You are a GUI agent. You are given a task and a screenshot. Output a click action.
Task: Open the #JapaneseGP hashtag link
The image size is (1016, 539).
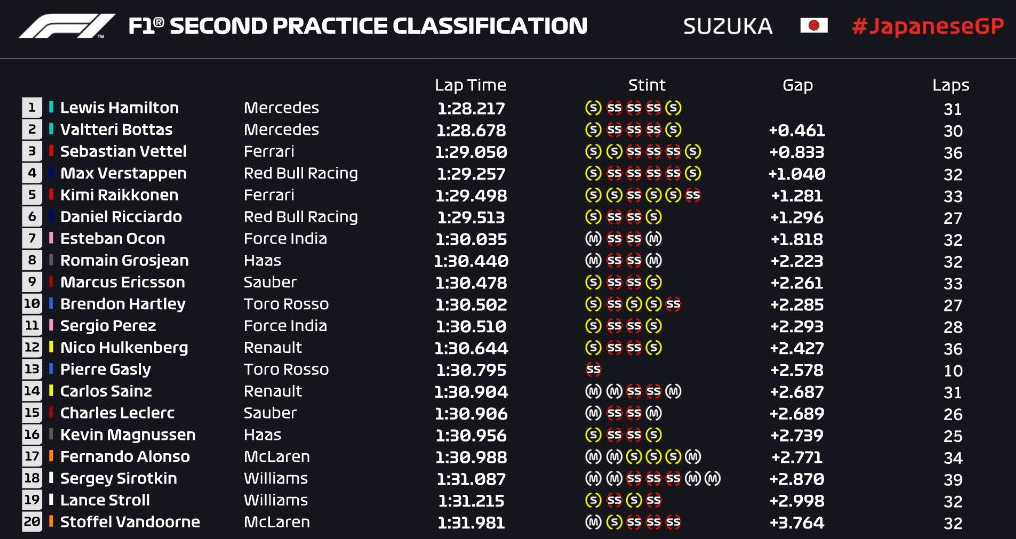[x=927, y=27]
